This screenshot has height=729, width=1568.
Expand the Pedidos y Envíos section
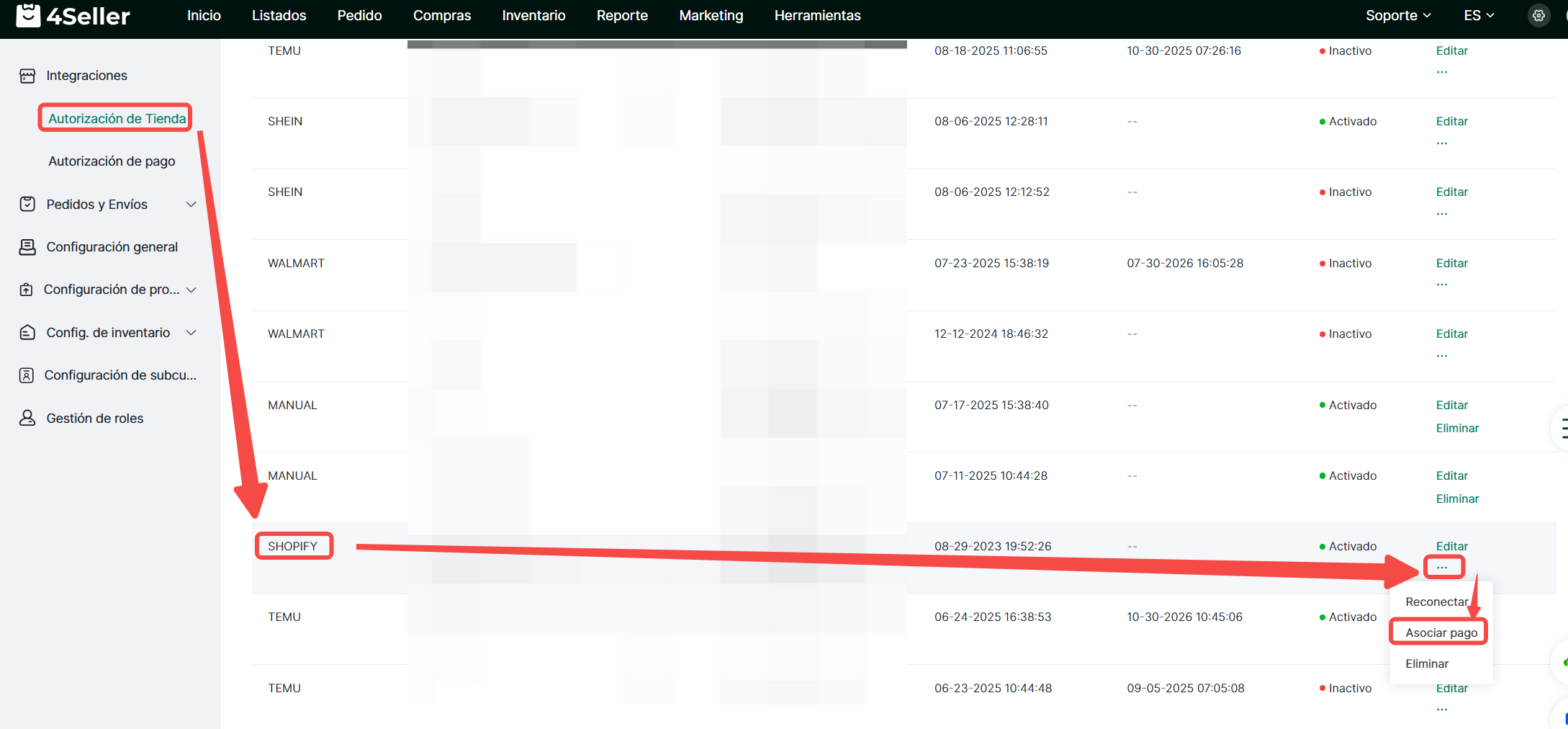(x=192, y=205)
